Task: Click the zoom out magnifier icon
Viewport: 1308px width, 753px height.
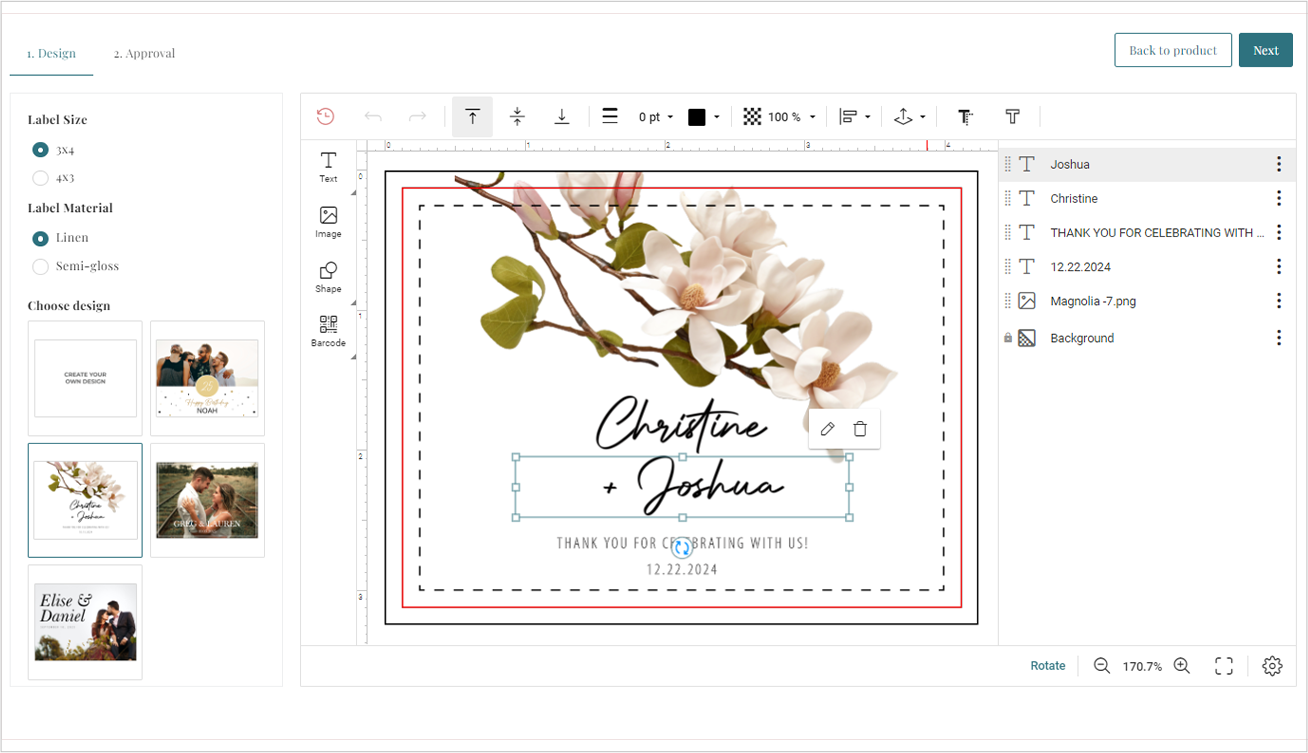Action: (1102, 666)
